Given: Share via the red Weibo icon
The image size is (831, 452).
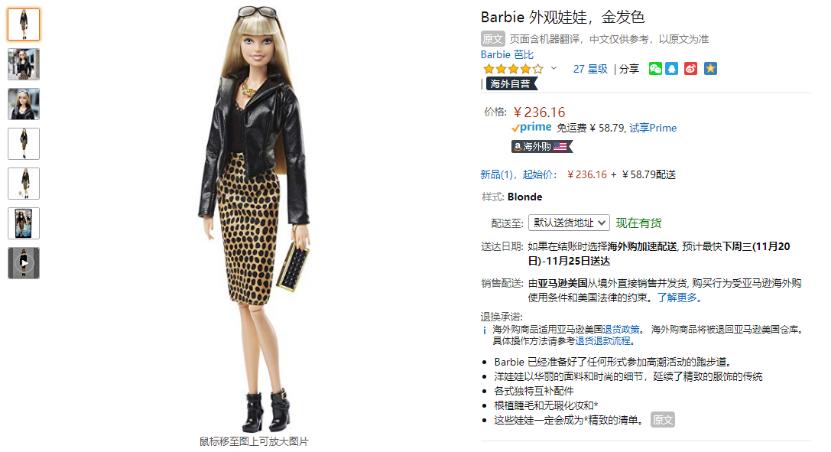Looking at the screenshot, I should point(691,69).
